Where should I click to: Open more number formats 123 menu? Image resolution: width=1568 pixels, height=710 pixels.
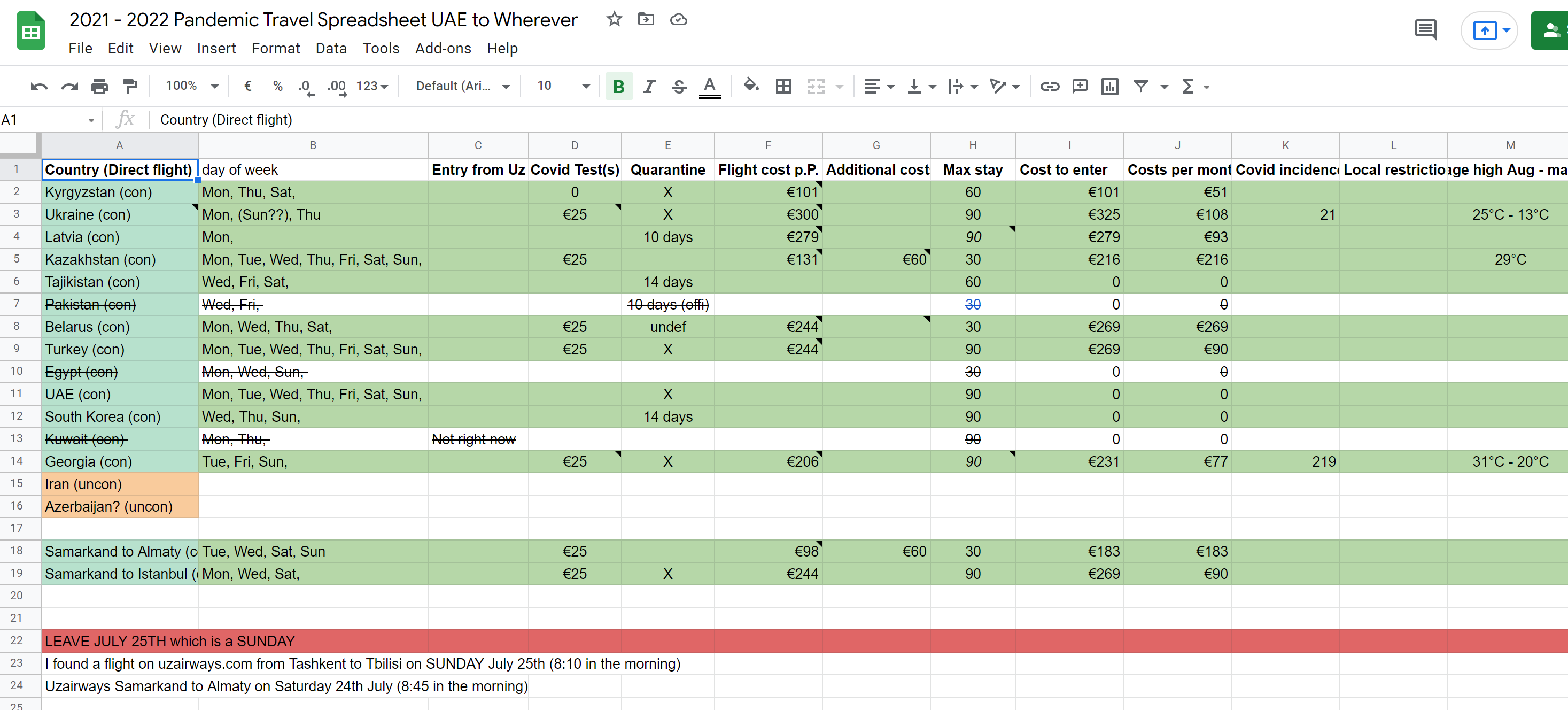(x=372, y=87)
